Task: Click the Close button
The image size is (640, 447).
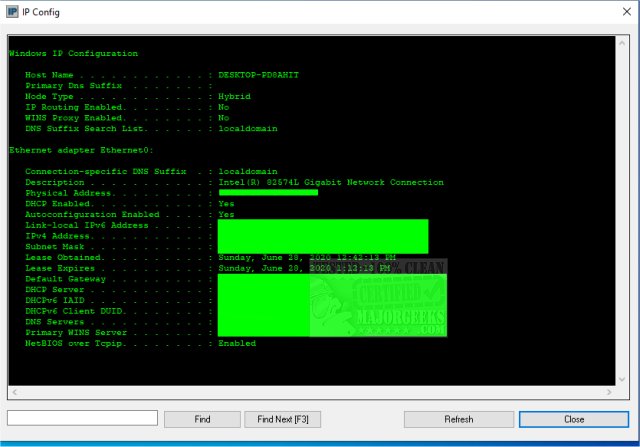Action: click(573, 419)
